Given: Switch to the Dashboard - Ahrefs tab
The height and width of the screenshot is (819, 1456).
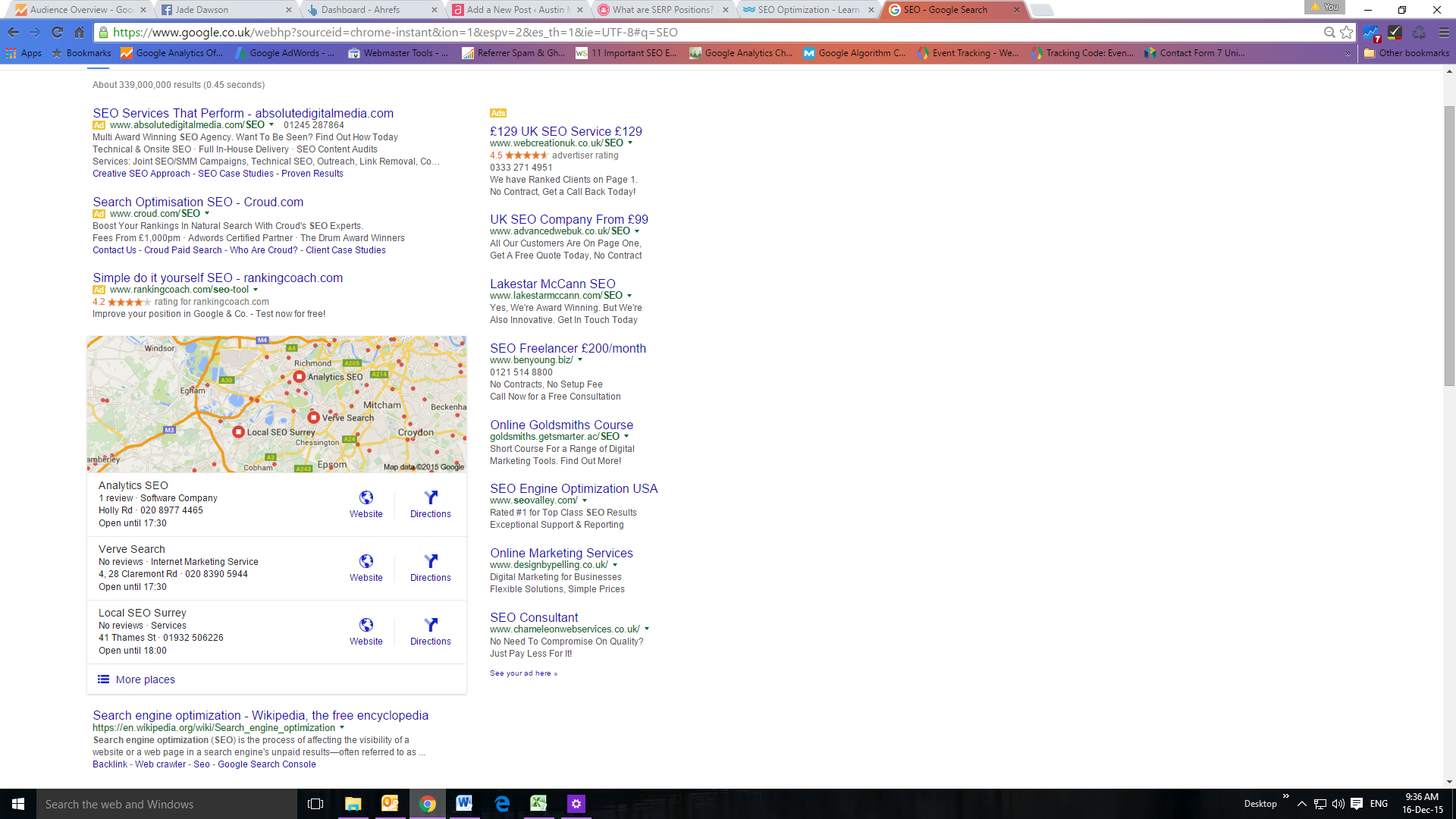Looking at the screenshot, I should [372, 10].
